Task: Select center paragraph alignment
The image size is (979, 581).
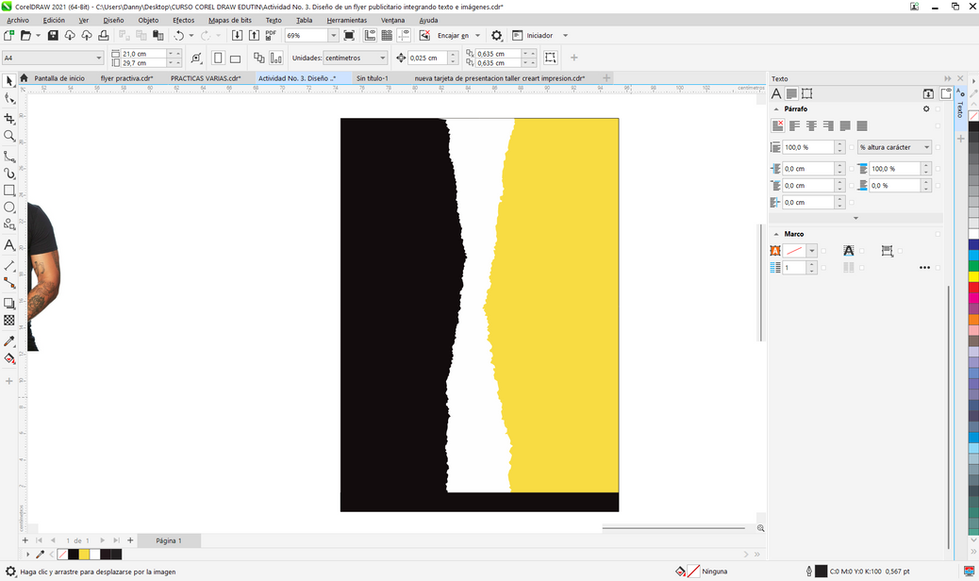Action: point(811,126)
